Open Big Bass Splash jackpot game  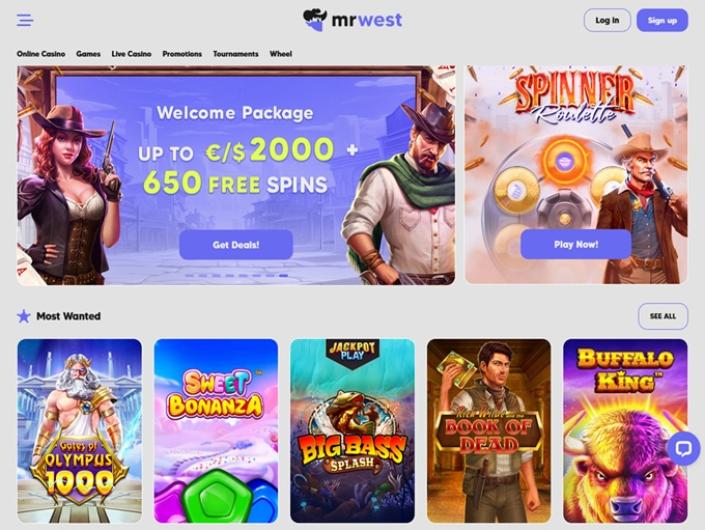(x=352, y=431)
